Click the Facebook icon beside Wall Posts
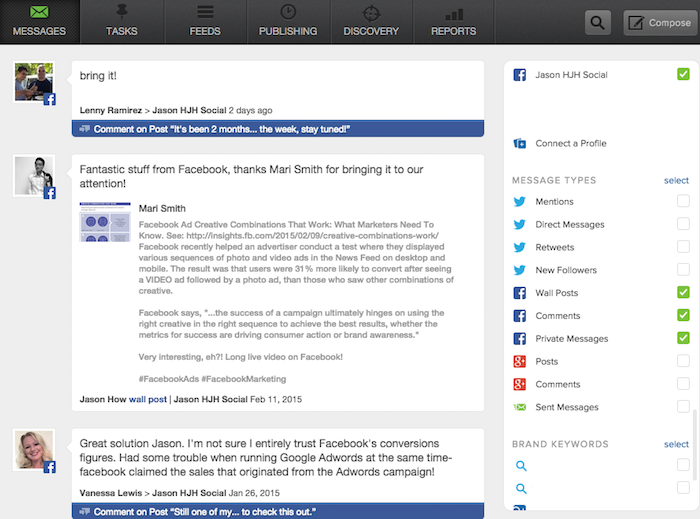 520,293
